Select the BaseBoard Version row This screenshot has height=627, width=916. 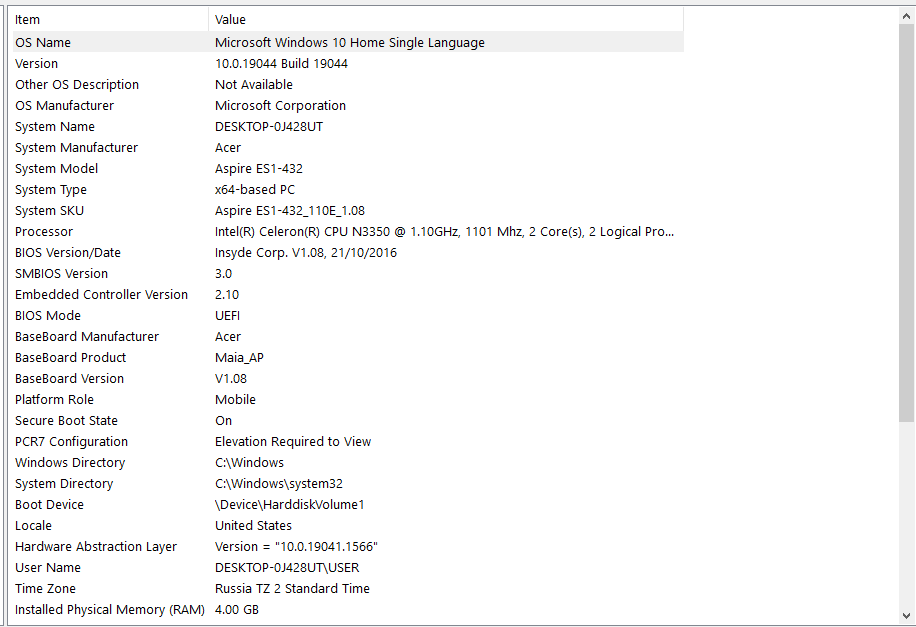tap(348, 379)
